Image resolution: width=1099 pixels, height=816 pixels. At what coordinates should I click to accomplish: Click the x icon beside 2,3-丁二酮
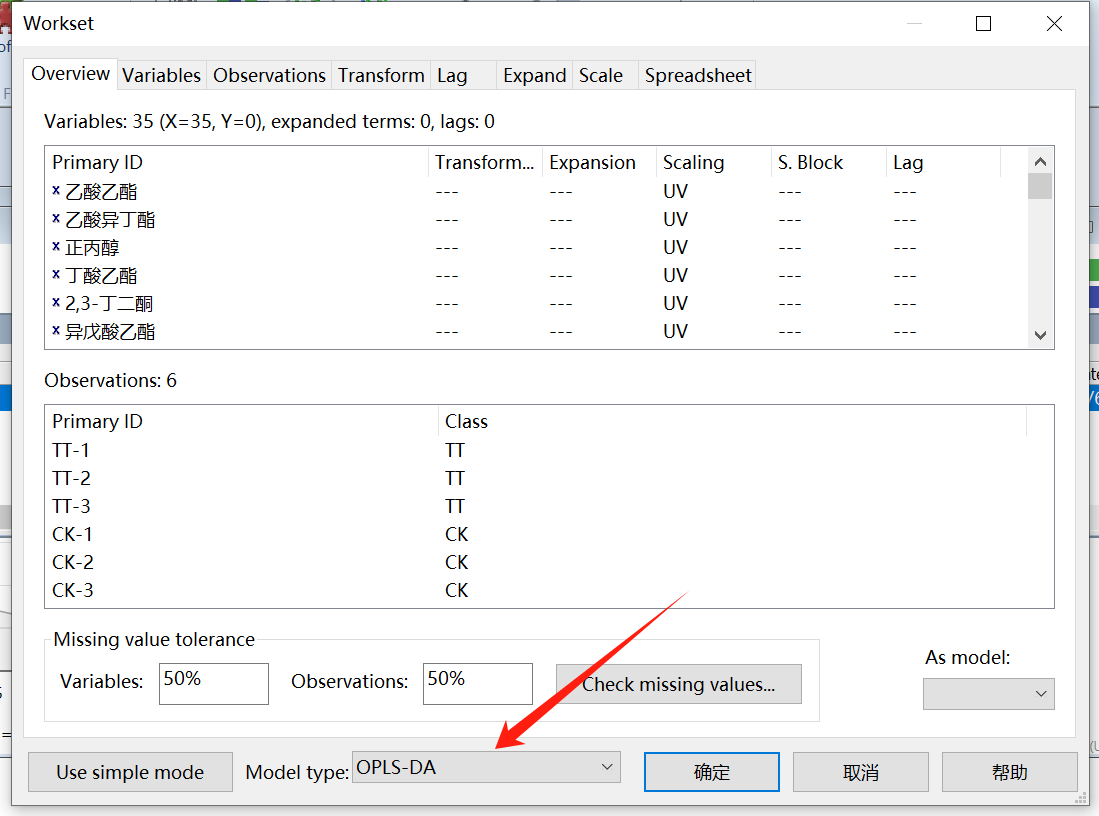point(56,302)
